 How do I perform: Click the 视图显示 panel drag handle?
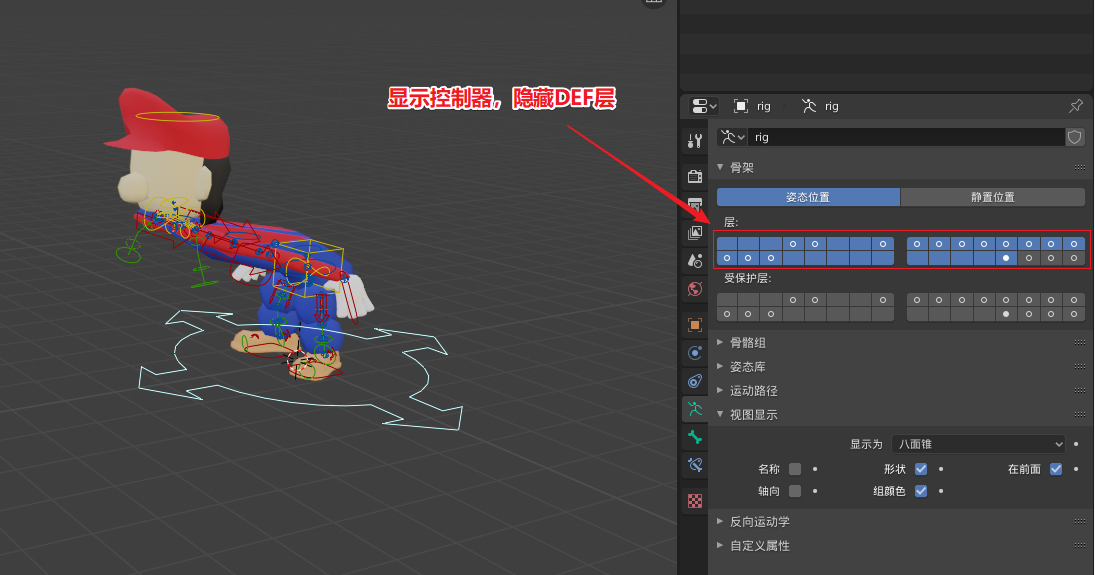tap(1080, 414)
